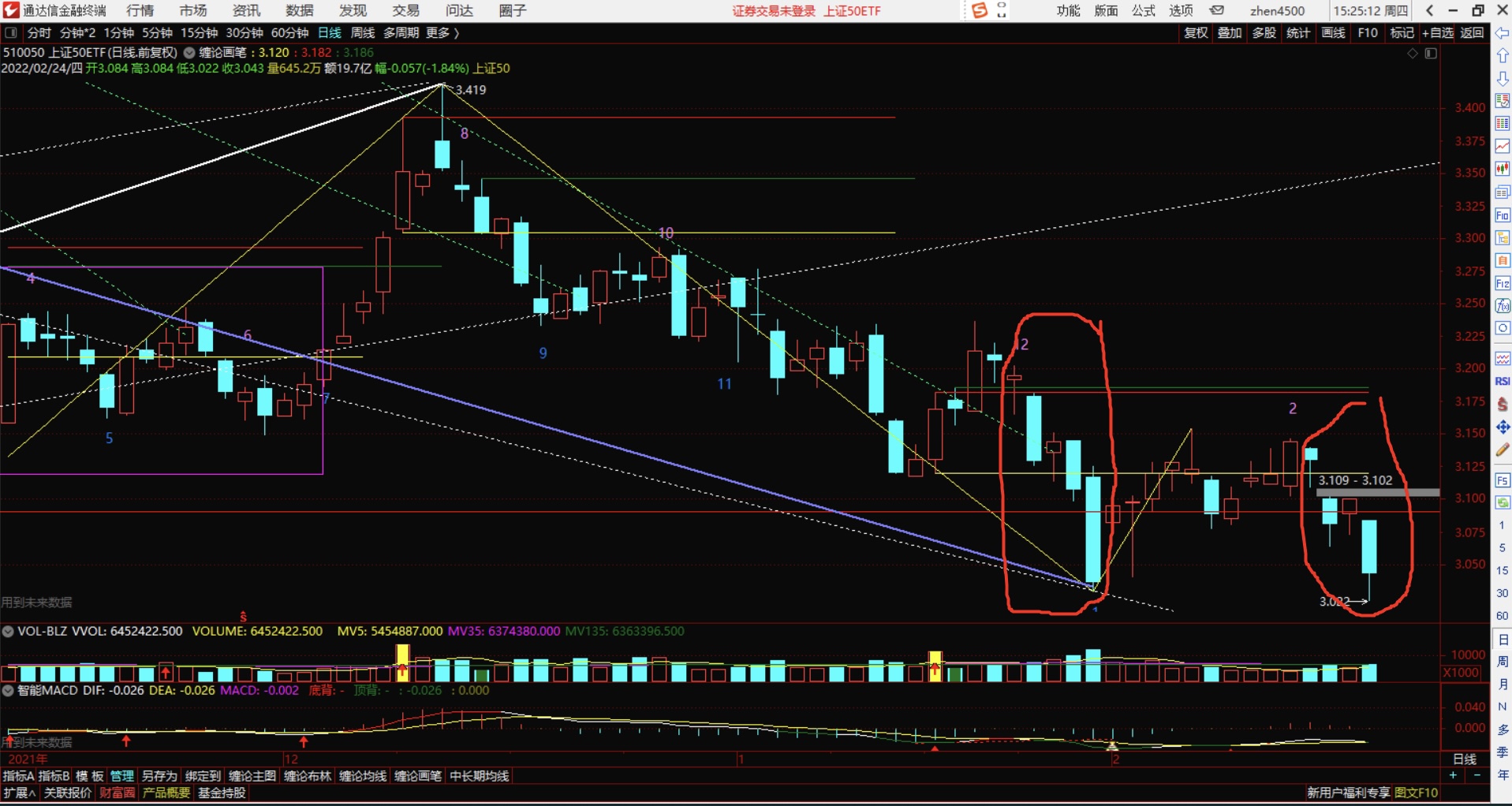The image size is (1512, 806).
Task: Click the circle icon in right sidebar
Action: [1503, 328]
